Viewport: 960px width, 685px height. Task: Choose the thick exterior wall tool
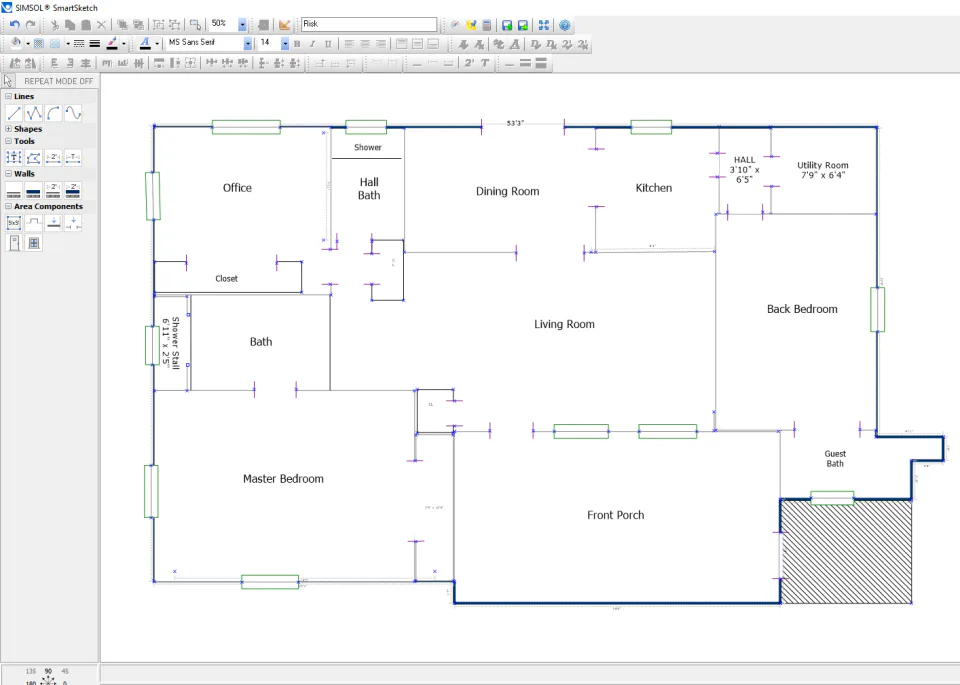tap(34, 190)
